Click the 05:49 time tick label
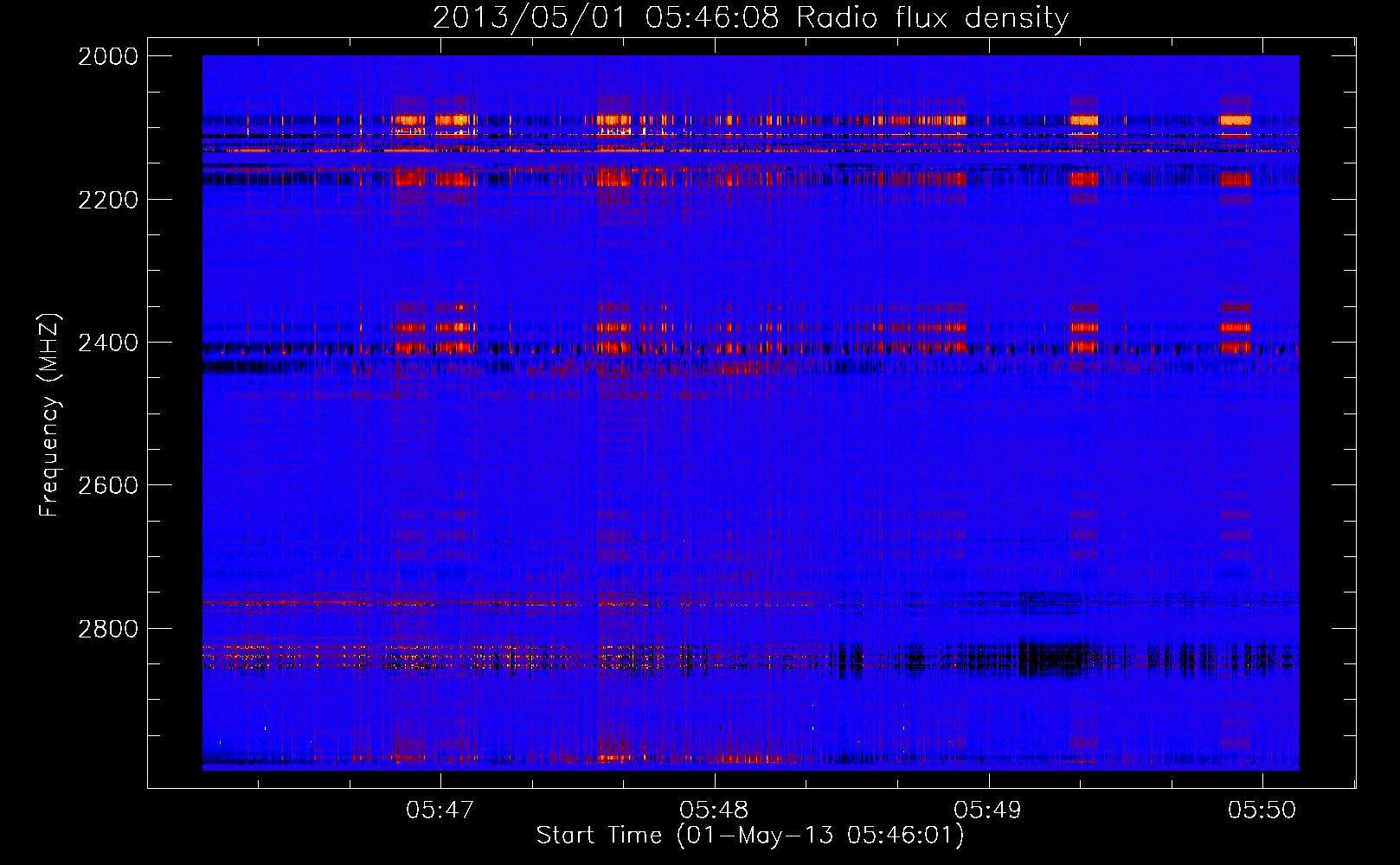1400x865 pixels. pos(988,810)
